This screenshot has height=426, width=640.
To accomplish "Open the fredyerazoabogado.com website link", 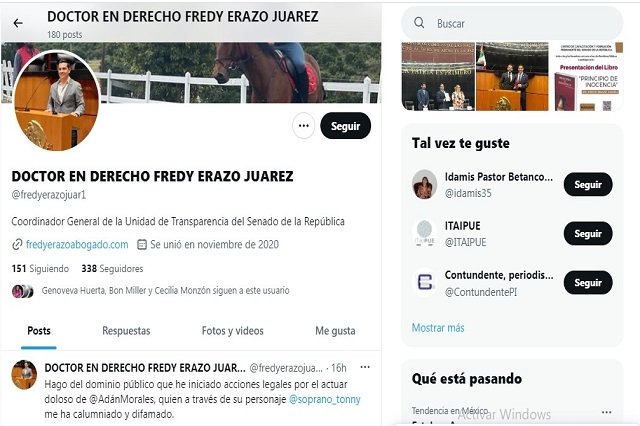I will (x=77, y=244).
